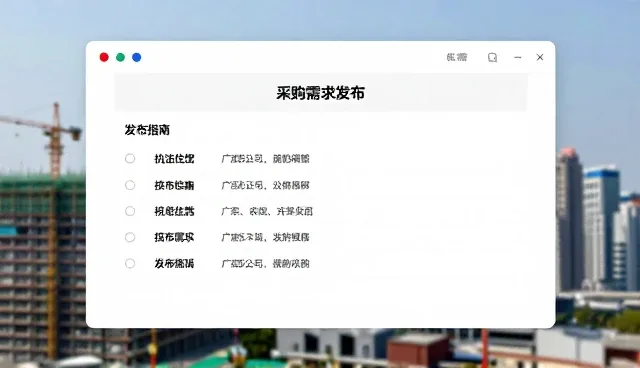Click the green dot in the title bar
This screenshot has width=640, height=368.
coord(120,58)
